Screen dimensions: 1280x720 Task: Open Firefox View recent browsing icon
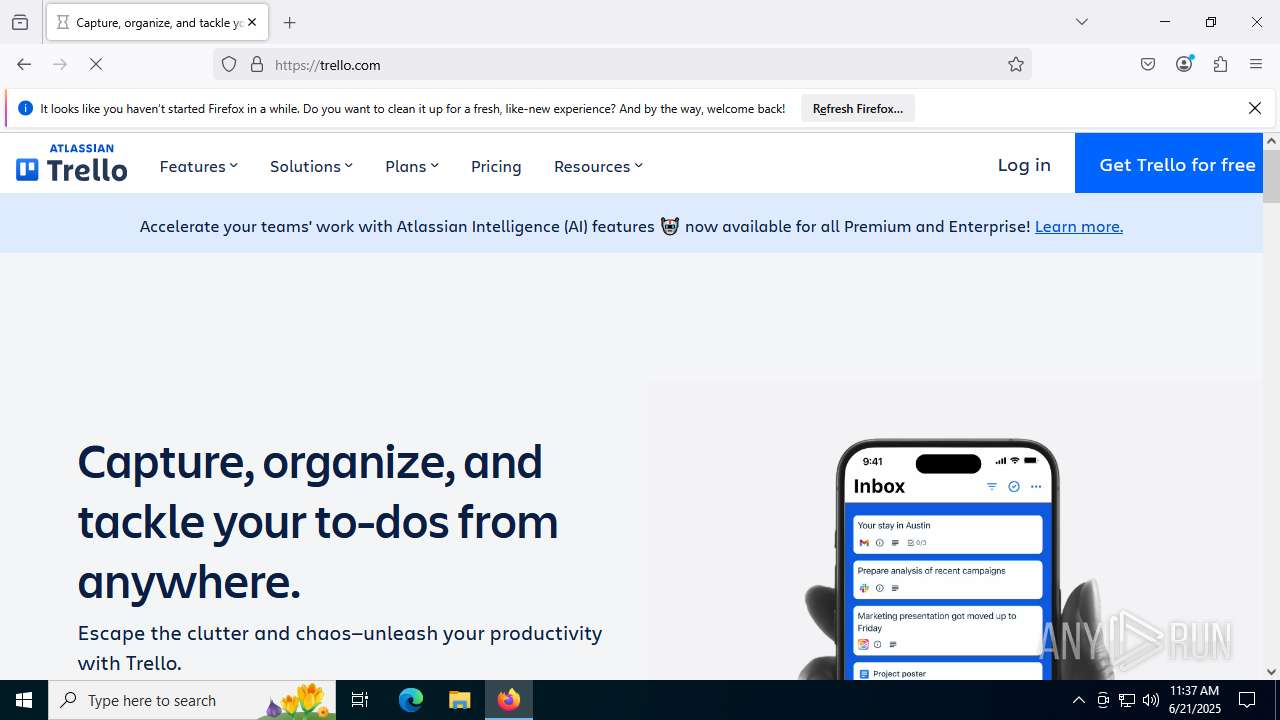pyautogui.click(x=20, y=22)
